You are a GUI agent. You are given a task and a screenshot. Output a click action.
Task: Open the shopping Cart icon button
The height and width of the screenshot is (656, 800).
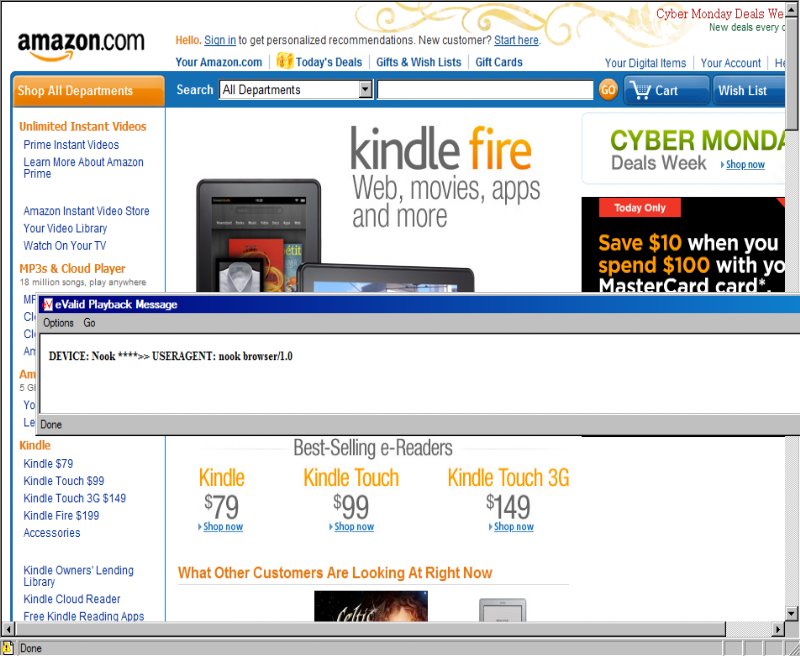tap(666, 90)
